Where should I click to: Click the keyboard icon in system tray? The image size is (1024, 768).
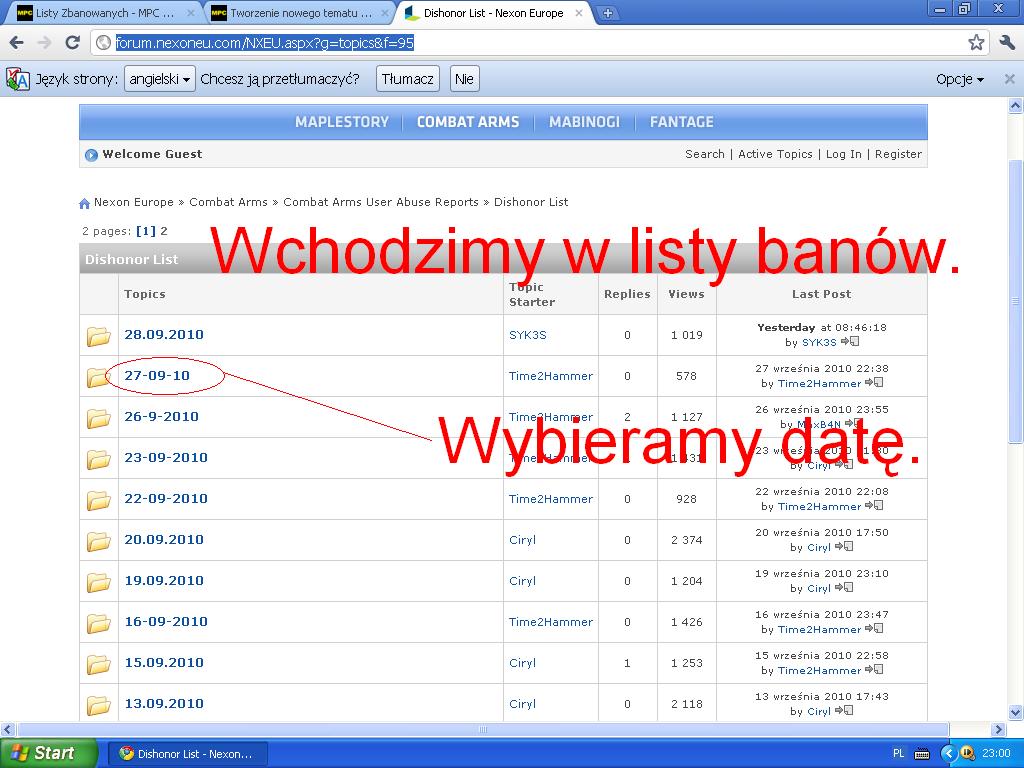[921, 754]
